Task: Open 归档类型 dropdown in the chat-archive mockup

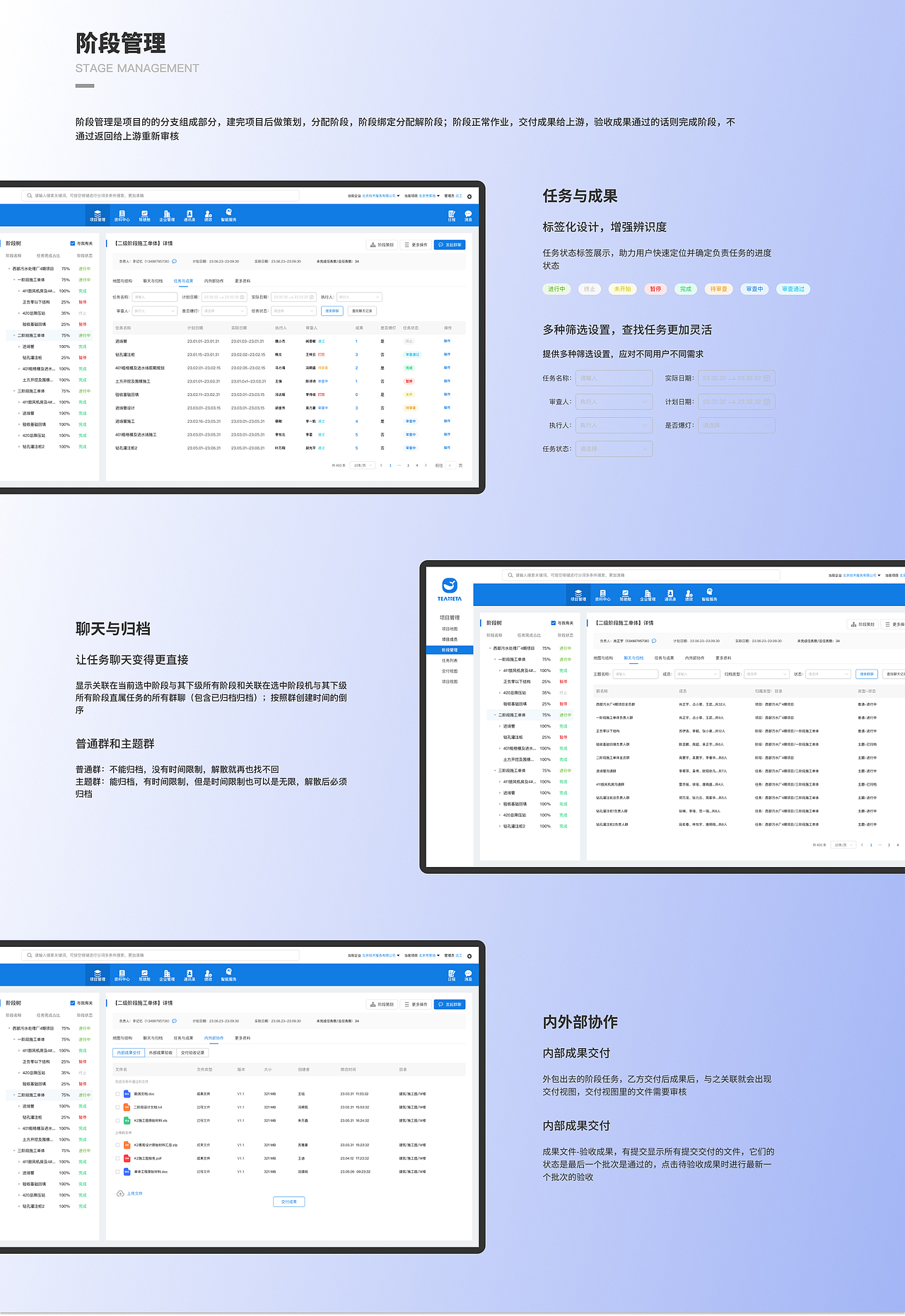Action: click(766, 674)
